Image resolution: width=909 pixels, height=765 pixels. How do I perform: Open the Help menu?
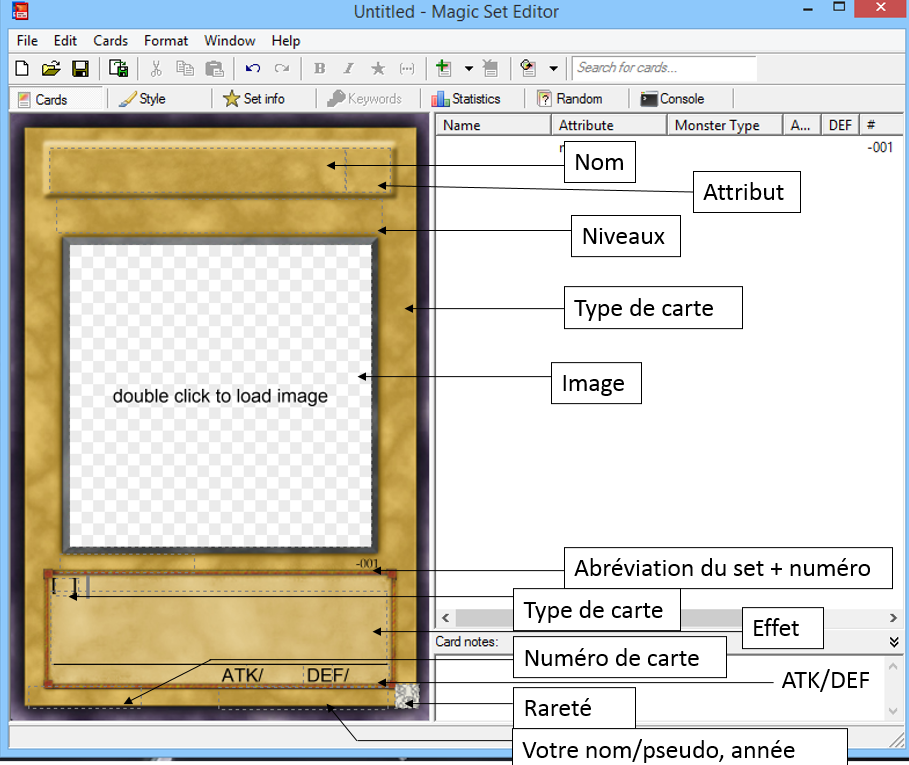click(x=286, y=41)
